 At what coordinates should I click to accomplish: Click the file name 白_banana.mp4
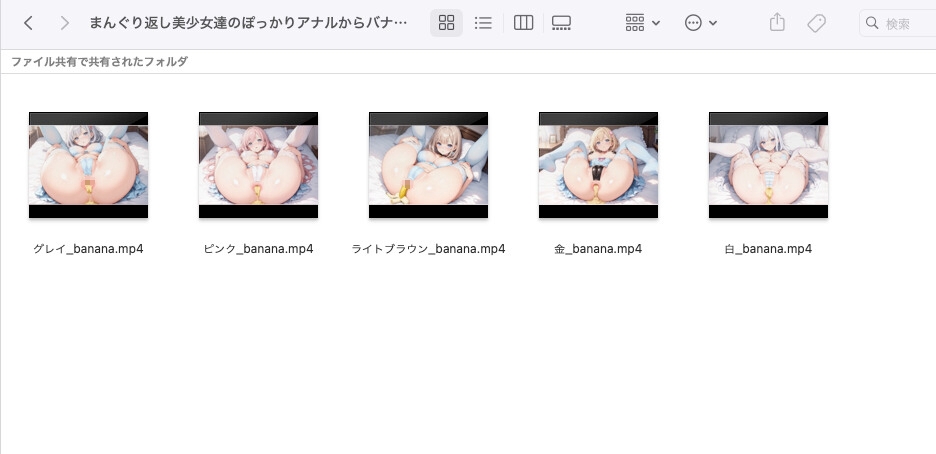pyautogui.click(x=768, y=249)
